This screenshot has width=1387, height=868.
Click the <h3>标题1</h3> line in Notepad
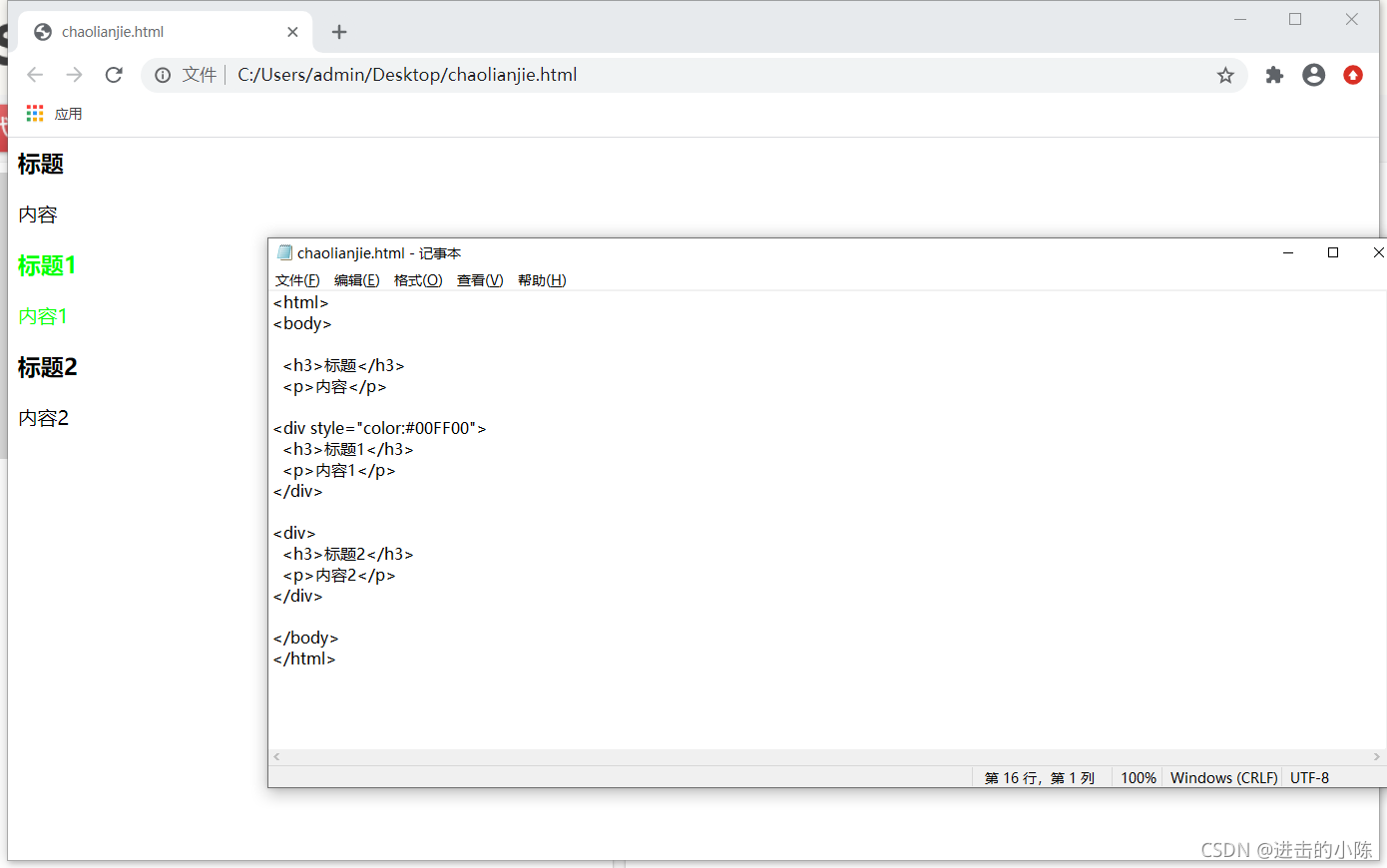348,449
